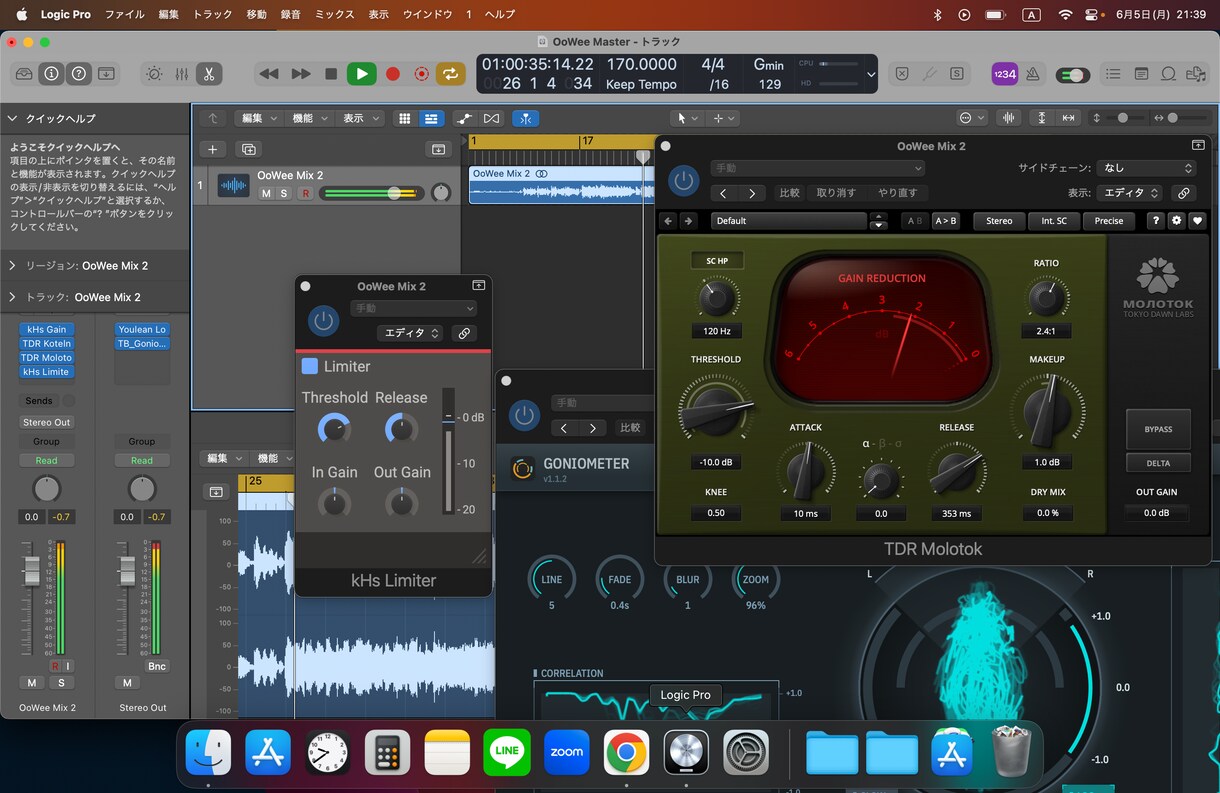Toggle power button of kHs Limiter plugin
The height and width of the screenshot is (793, 1220).
pyautogui.click(x=322, y=320)
